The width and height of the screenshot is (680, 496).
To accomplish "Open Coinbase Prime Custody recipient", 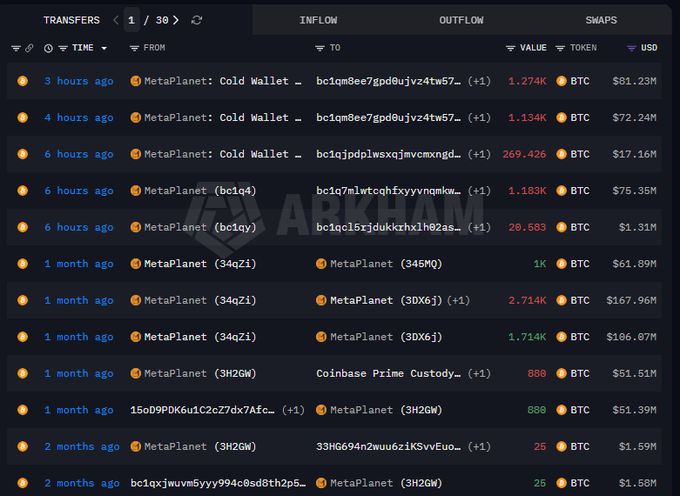I will (x=389, y=373).
